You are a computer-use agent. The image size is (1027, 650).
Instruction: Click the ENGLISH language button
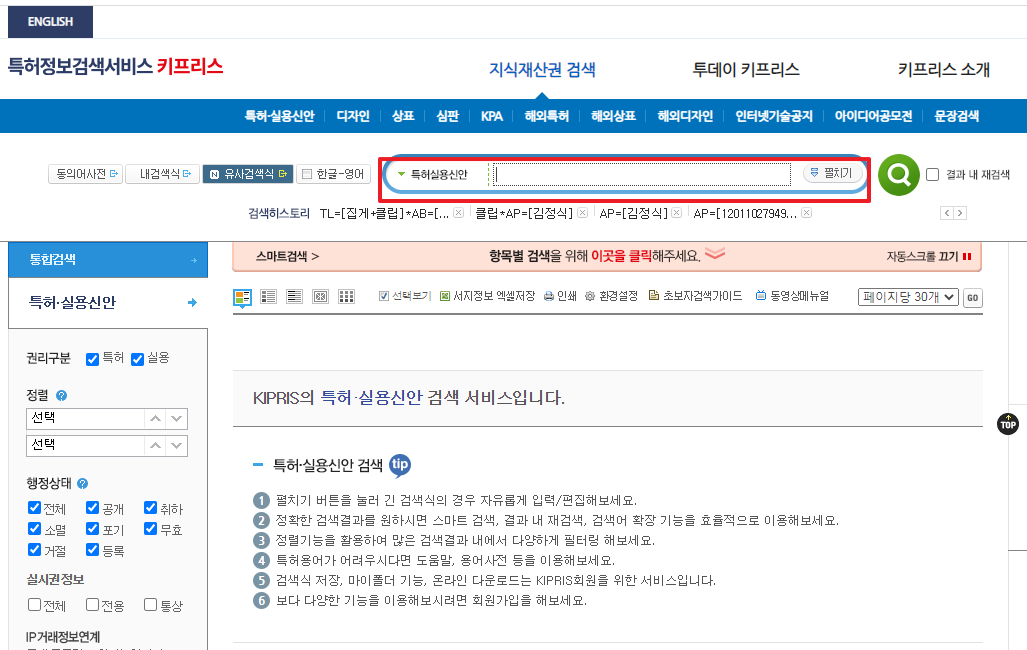[50, 22]
